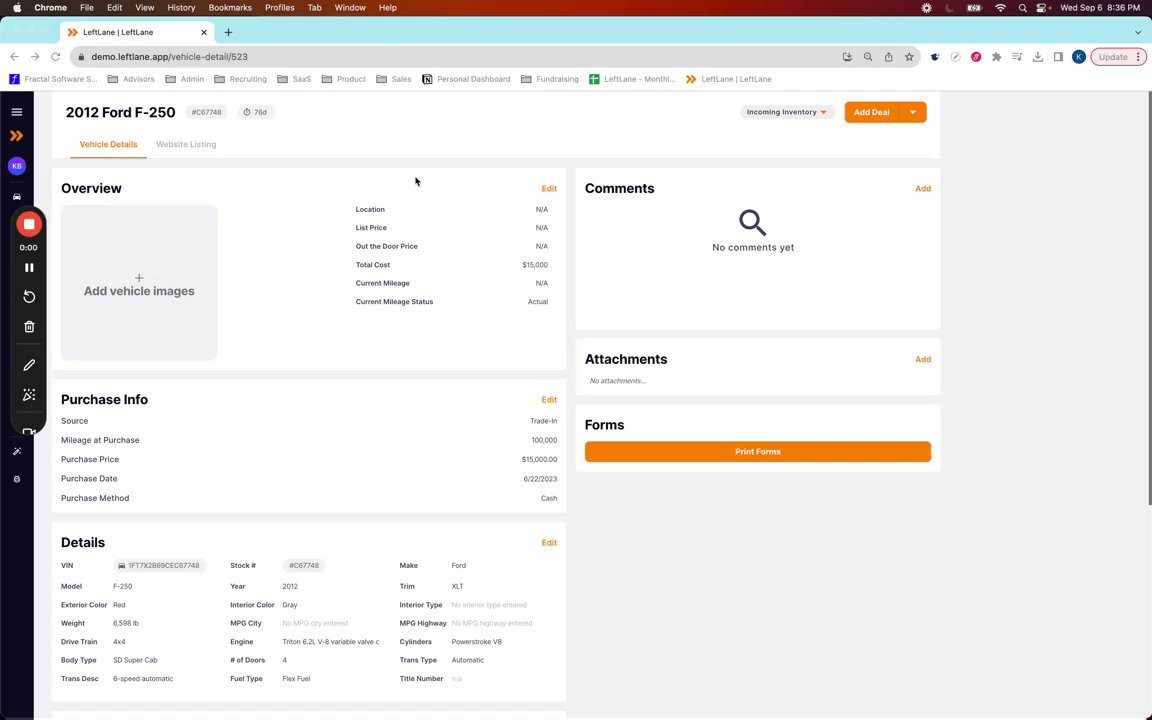The height and width of the screenshot is (720, 1152).
Task: Go back in Chrome
Action: [14, 57]
